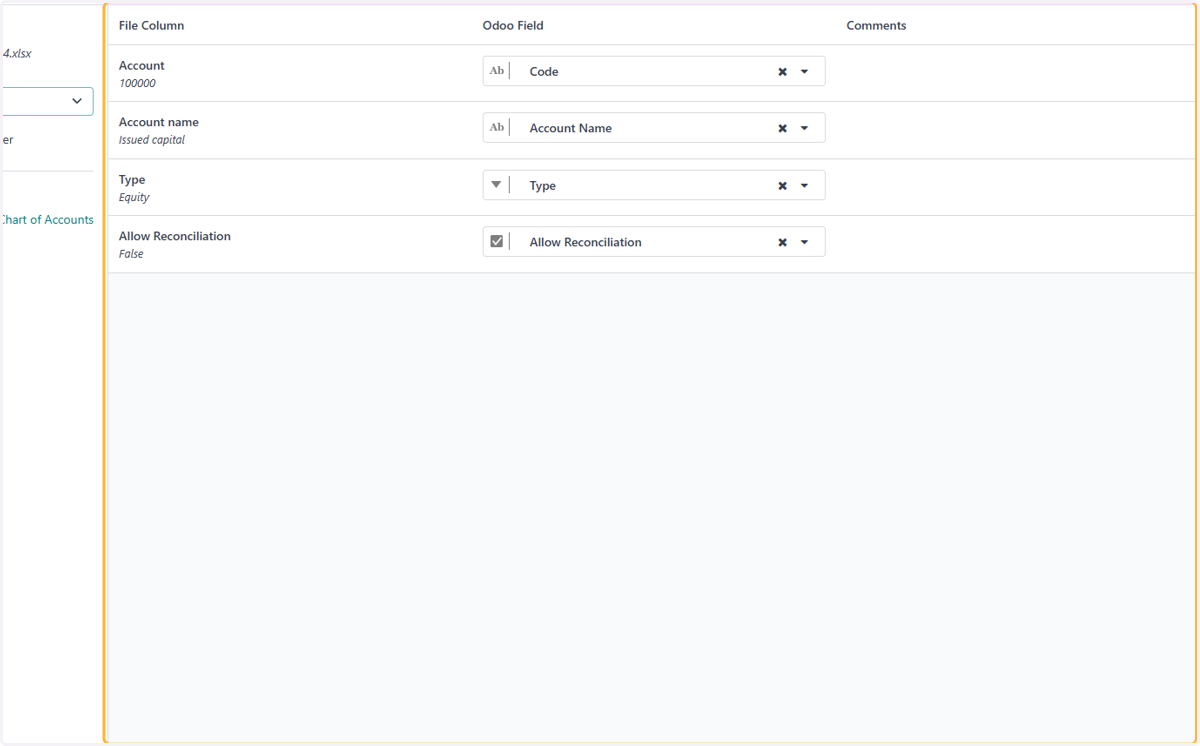Expand the Type field dropdown arrow

pos(804,186)
